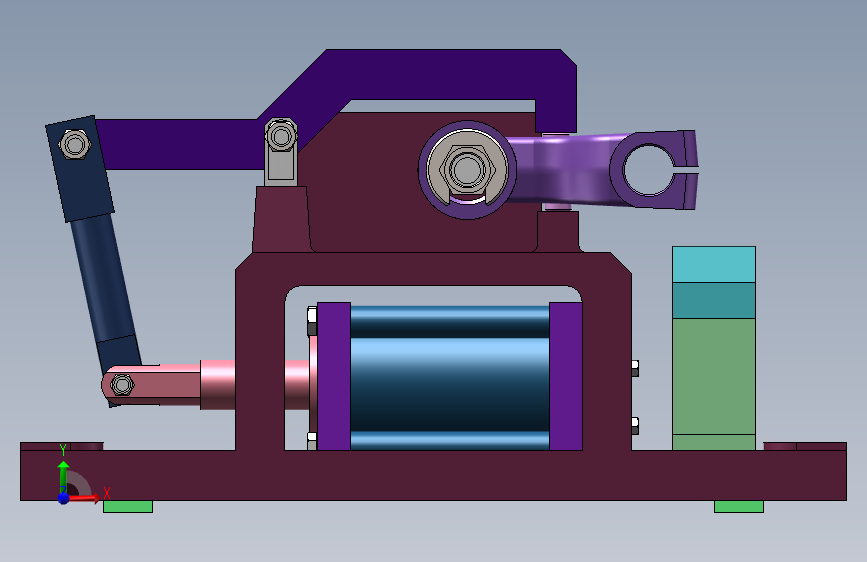This screenshot has height=562, width=867.
Task: Click the blue origin ball of the triad
Action: pos(64,498)
